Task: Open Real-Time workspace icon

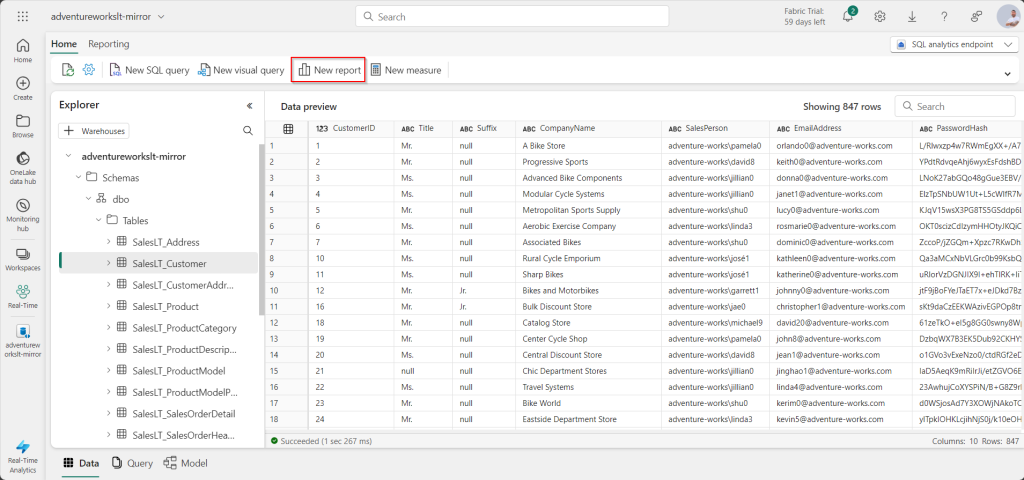Action: click(23, 296)
